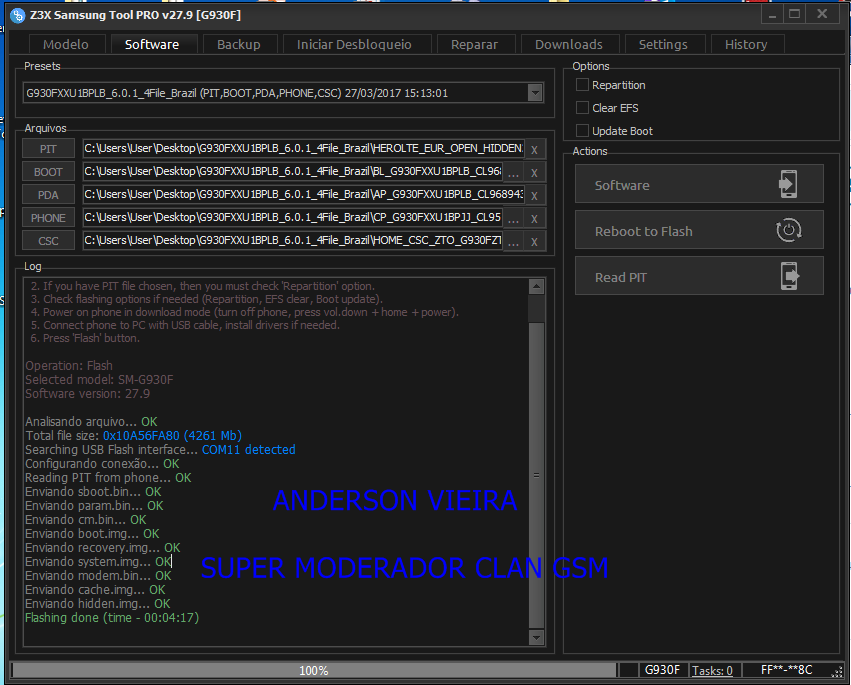Screen dimensions: 851x685
Task: Click 'COM11 detected' in the log
Action: (249, 449)
